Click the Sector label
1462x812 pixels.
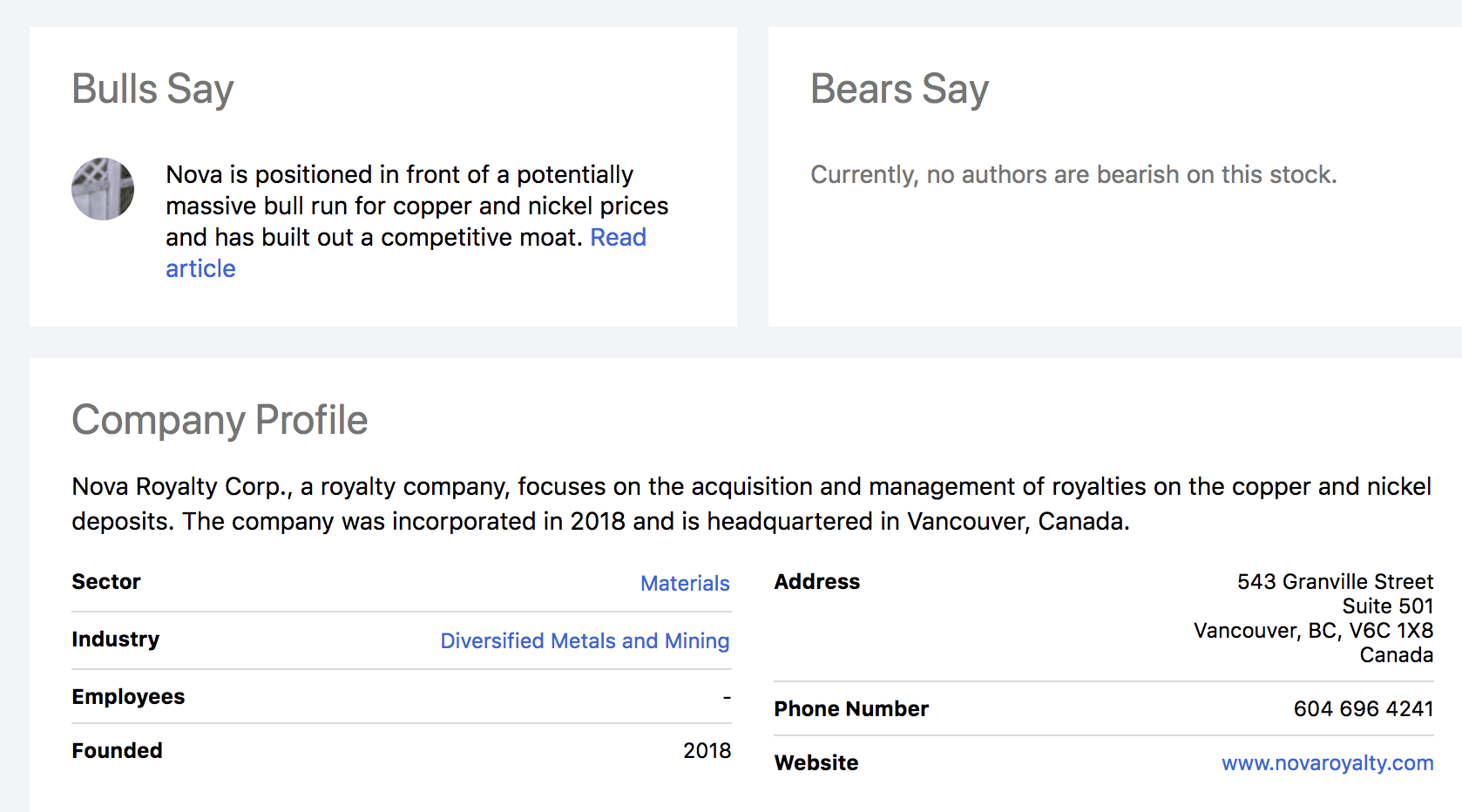[x=106, y=582]
